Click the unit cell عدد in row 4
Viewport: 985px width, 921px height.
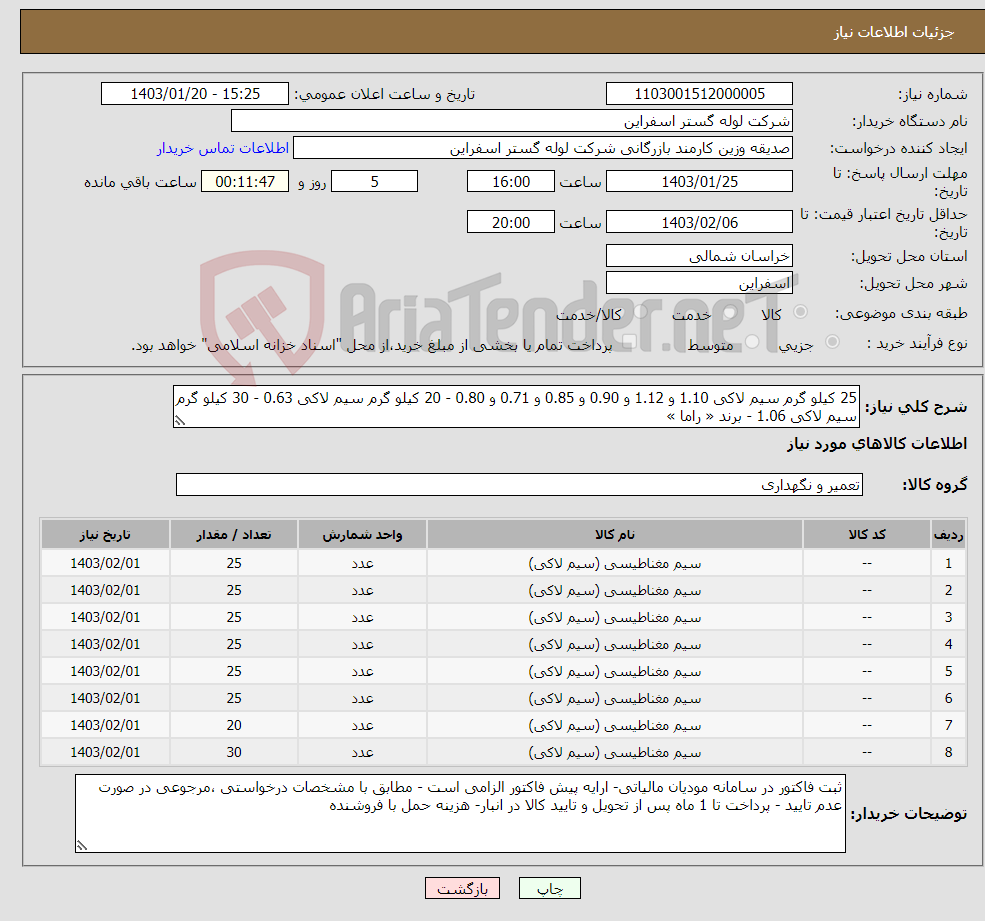(x=362, y=645)
